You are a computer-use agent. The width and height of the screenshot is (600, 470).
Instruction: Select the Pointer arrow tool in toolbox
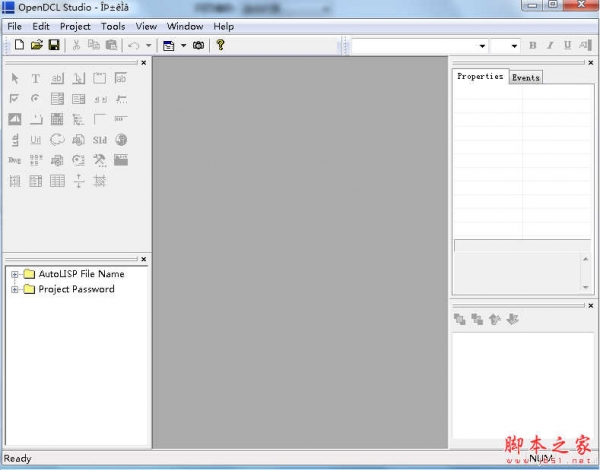click(x=15, y=78)
